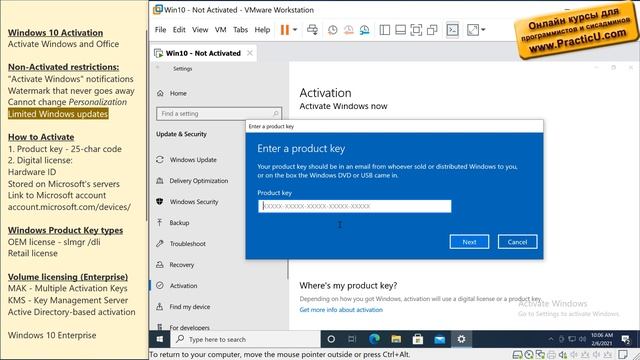Screen dimensions: 640x360
Task: Expand the Stretch Guest dropdown arrow
Action: click(x=483, y=30)
